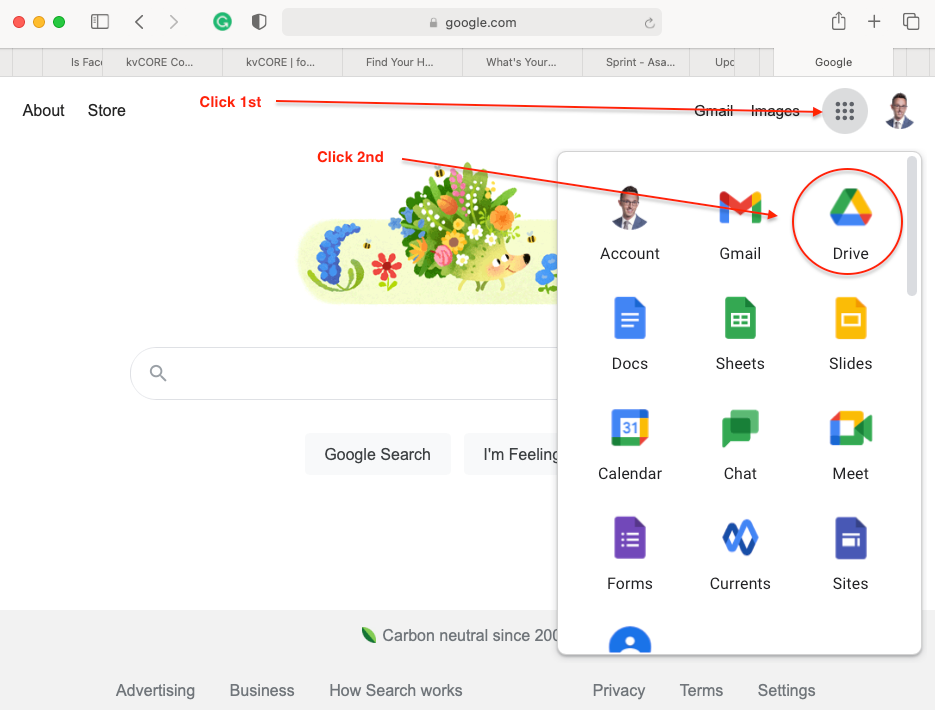Open the Advertising footer link

point(155,690)
